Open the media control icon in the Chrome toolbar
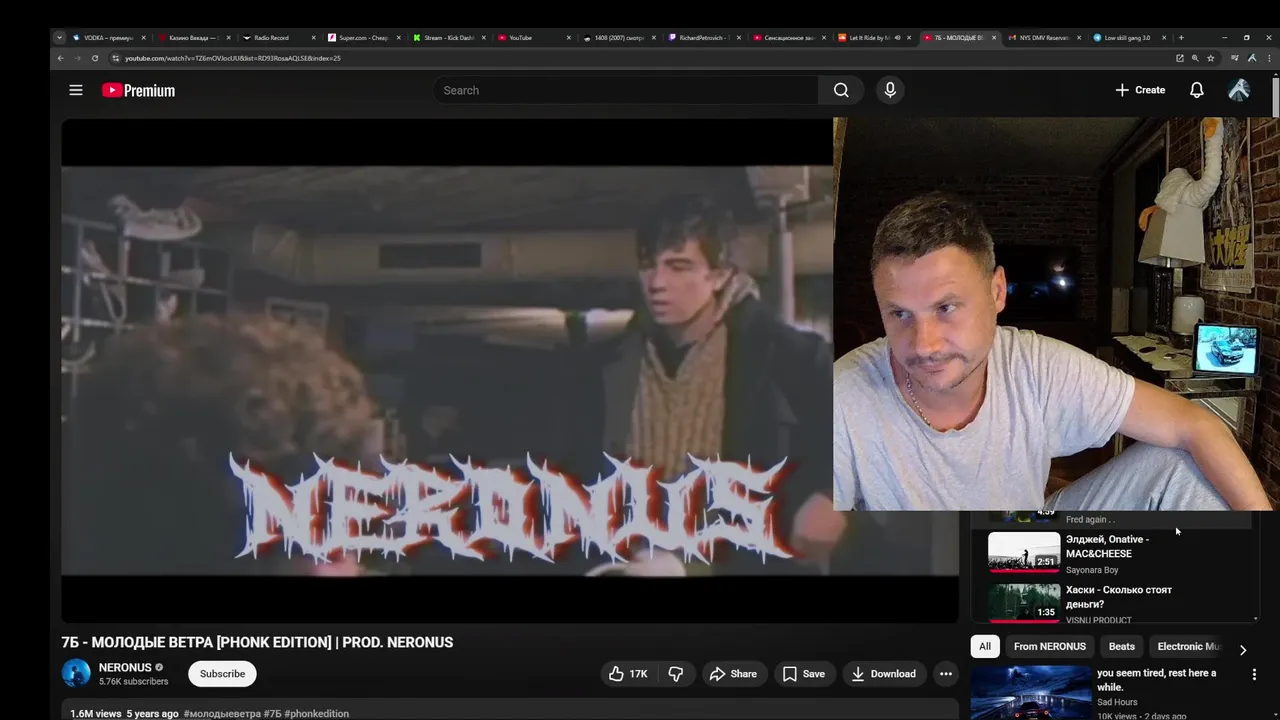Viewport: 1280px width, 720px height. click(x=1235, y=58)
